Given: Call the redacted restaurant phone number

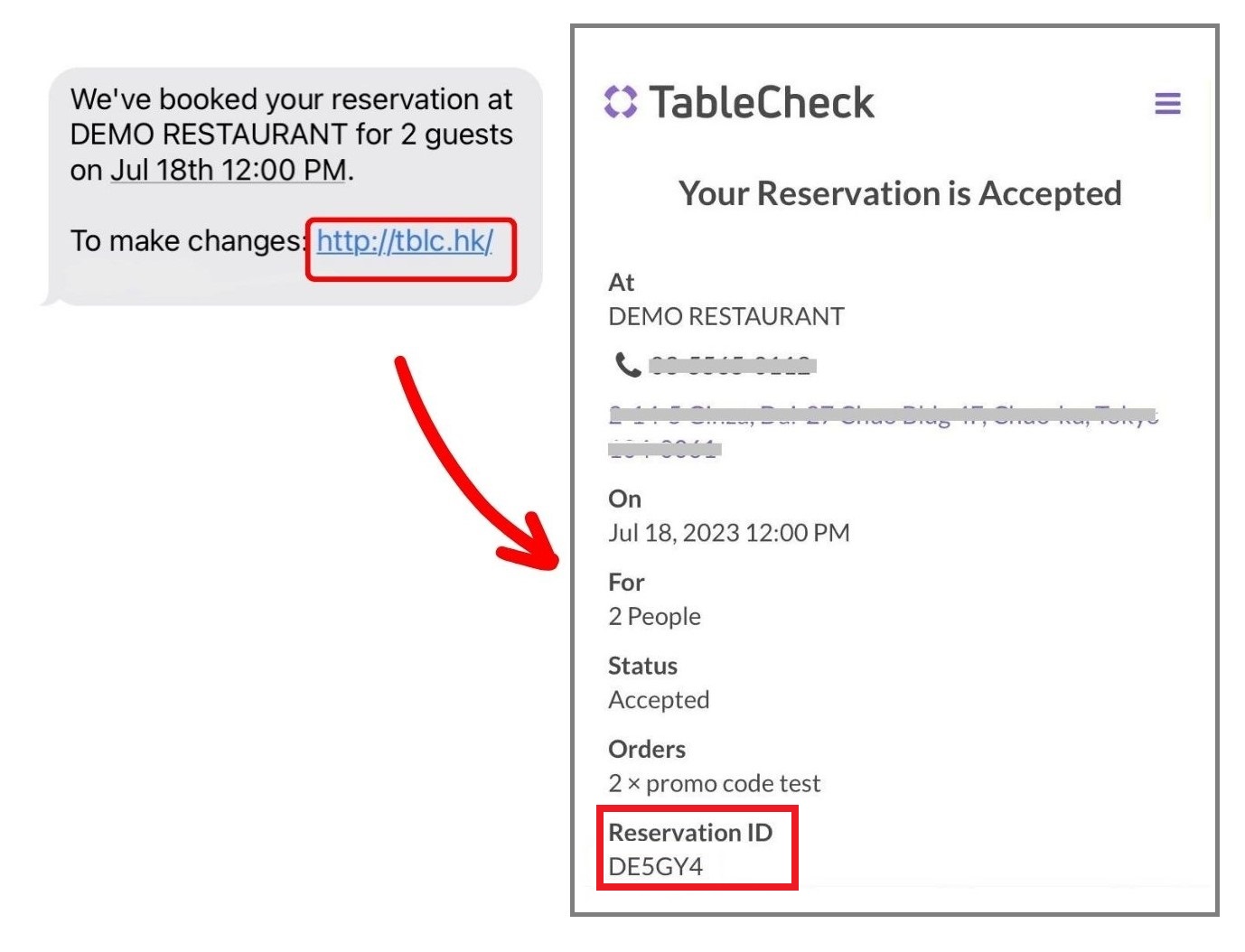Looking at the screenshot, I should tap(732, 366).
